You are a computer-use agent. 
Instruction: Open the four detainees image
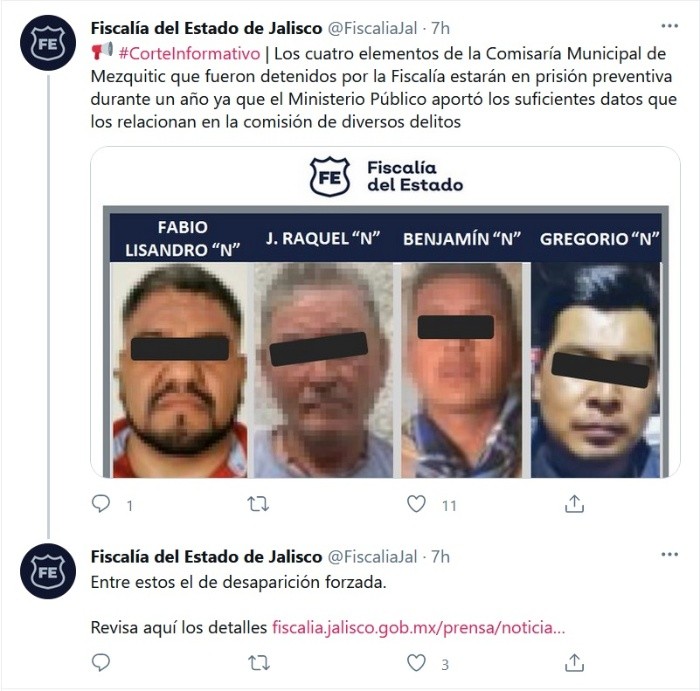pos(385,312)
